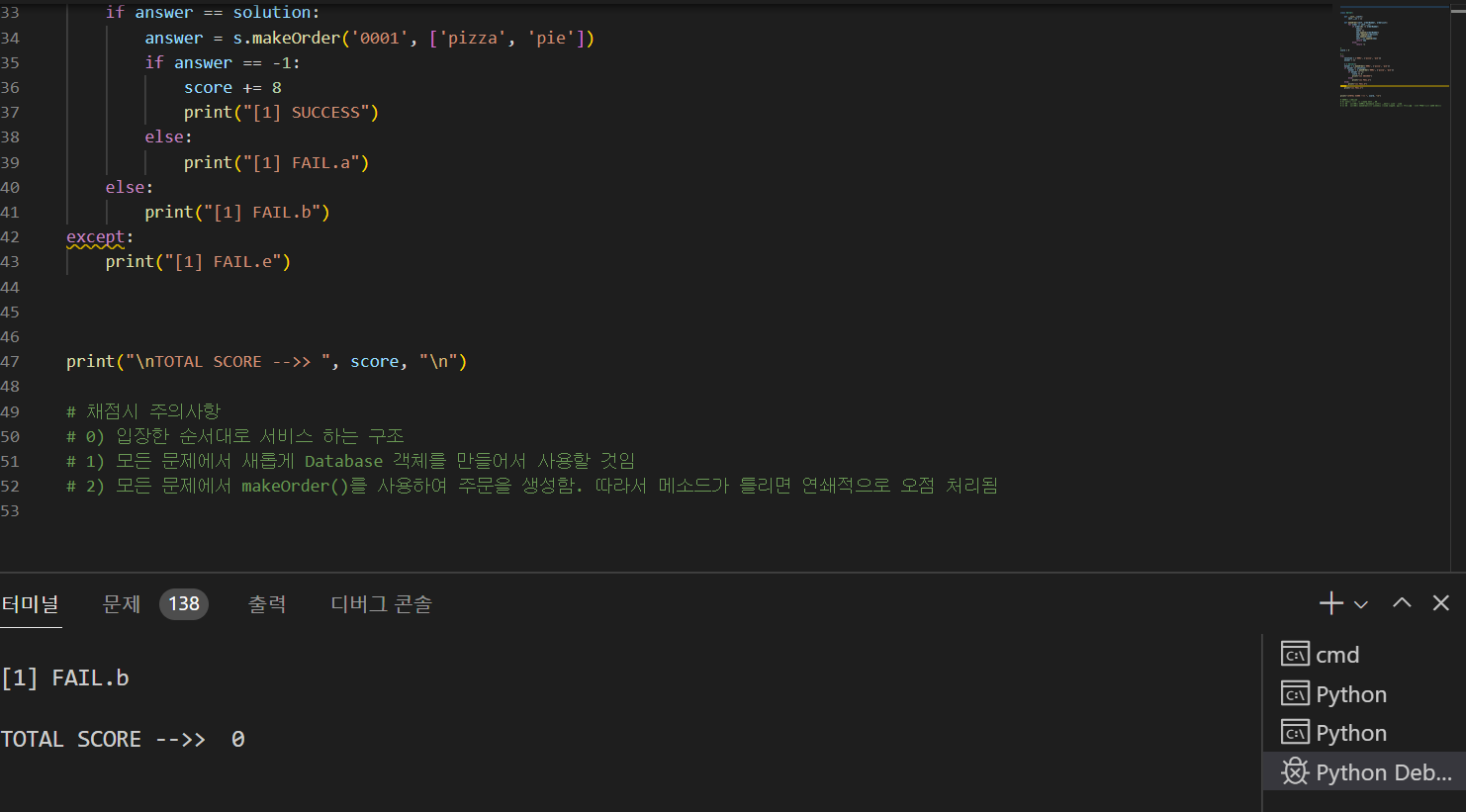
Task: Open a new terminal with the plus icon
Action: coord(1330,603)
